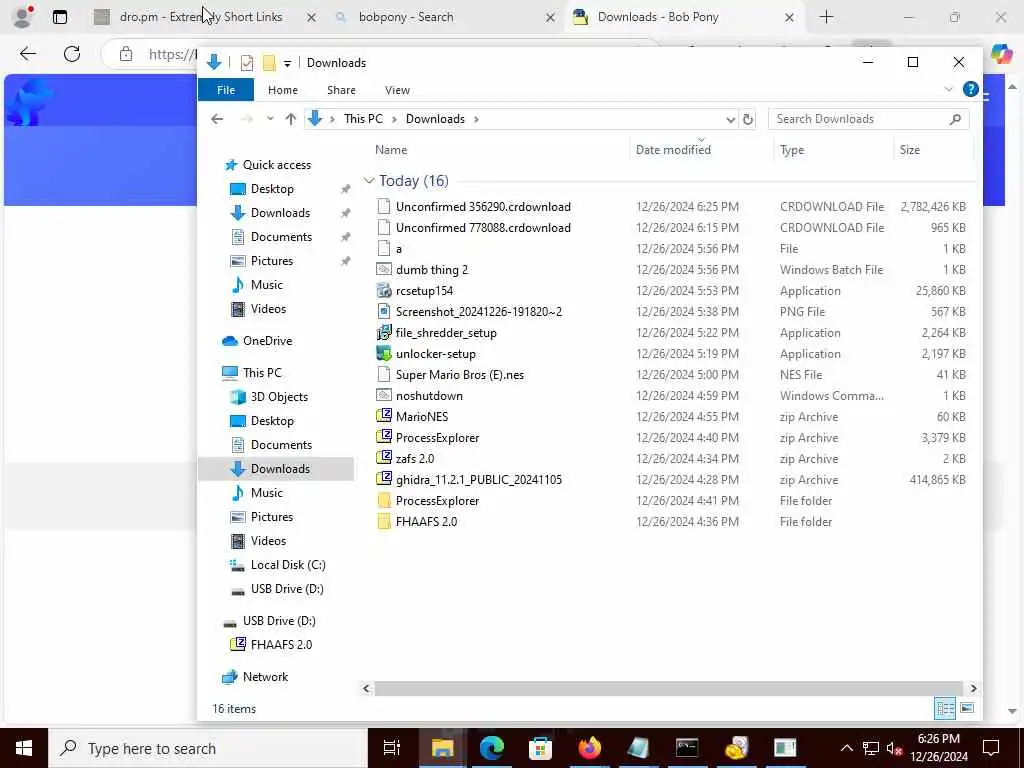Select OneDrive in the navigation pane
Screen dimensions: 1024x768
(x=267, y=341)
